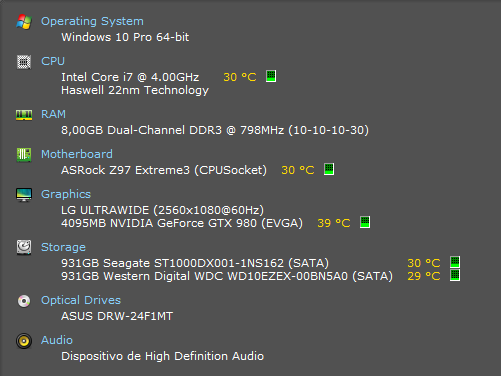Open the Storage section heading
Image resolution: width=501 pixels, height=376 pixels.
[63, 247]
